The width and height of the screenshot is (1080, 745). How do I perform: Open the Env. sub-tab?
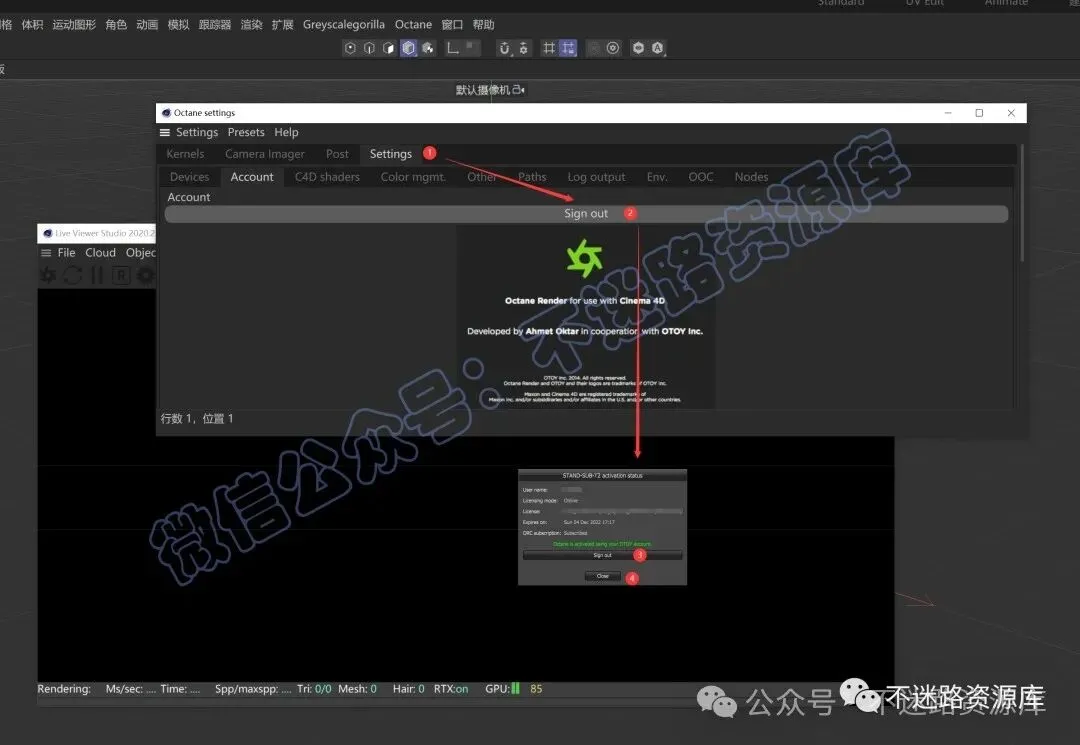[x=657, y=177]
